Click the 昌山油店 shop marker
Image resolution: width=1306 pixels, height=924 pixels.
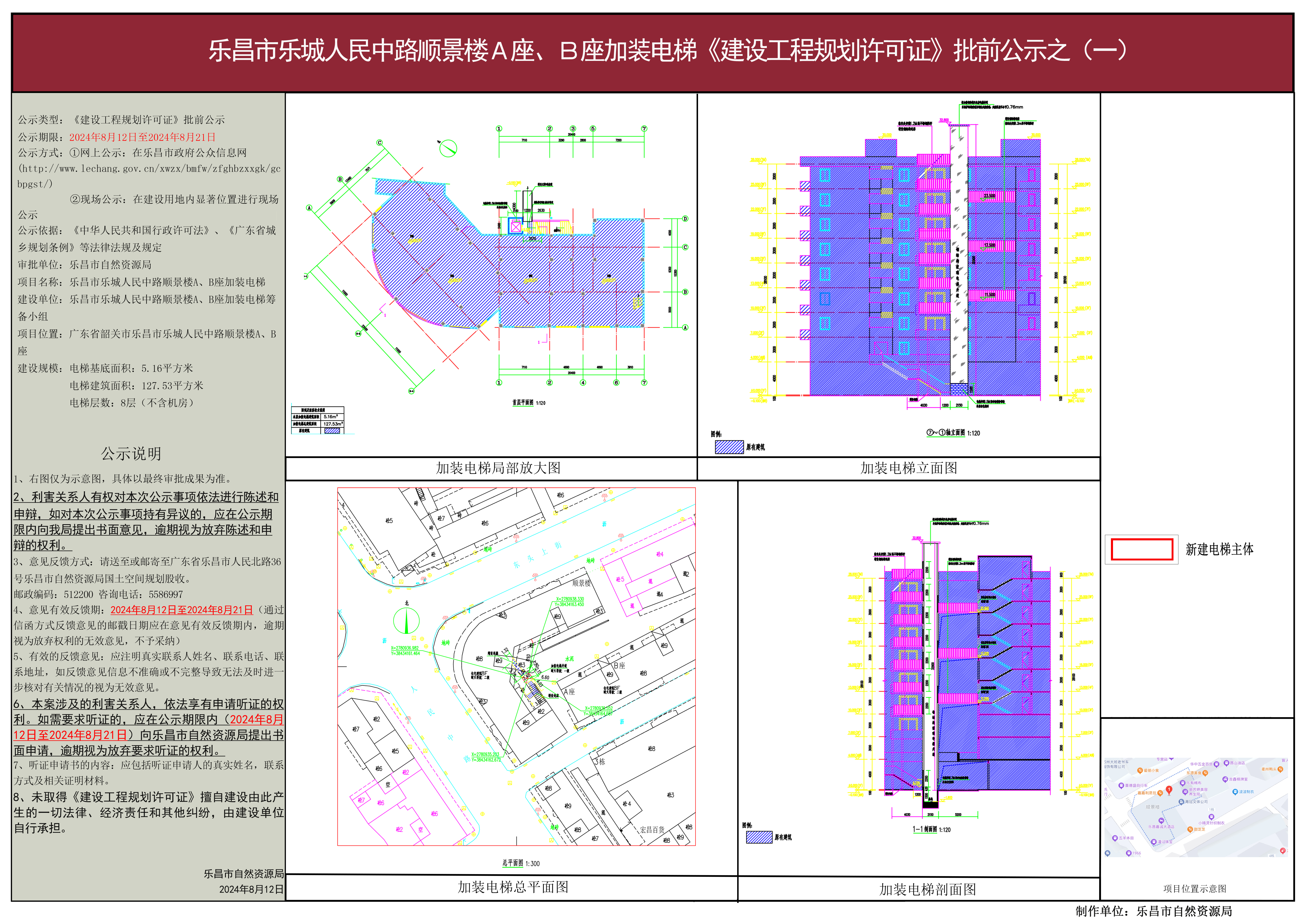pyautogui.click(x=1226, y=763)
